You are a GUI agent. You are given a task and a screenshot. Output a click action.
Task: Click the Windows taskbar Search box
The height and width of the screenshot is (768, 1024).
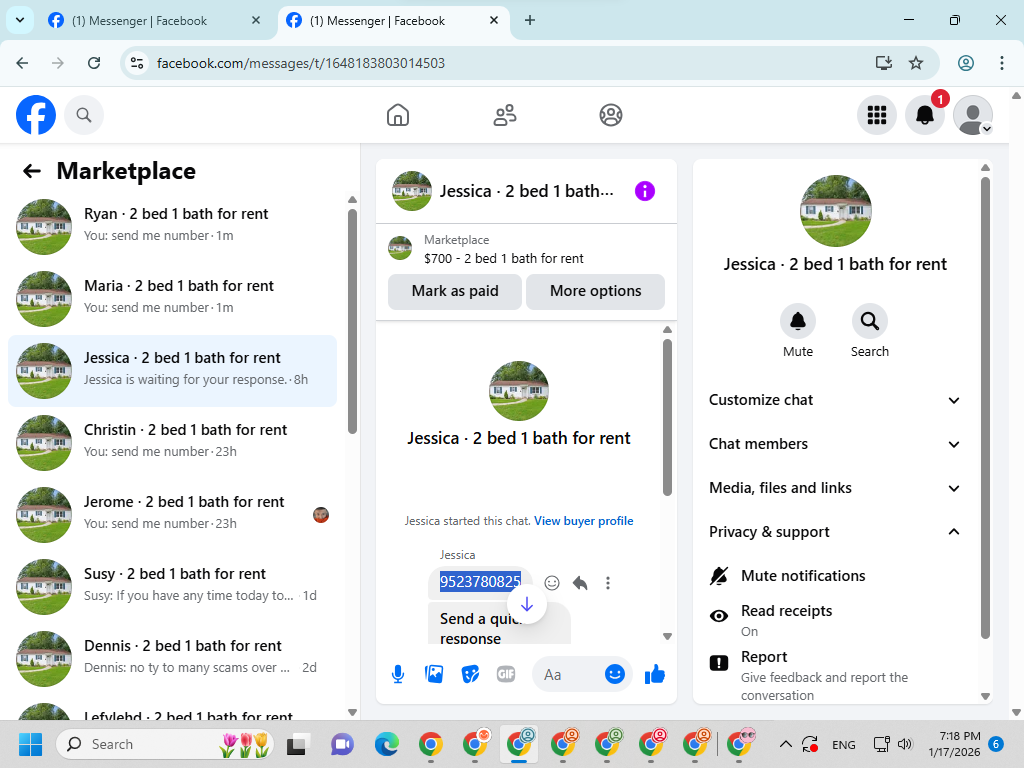(x=163, y=744)
